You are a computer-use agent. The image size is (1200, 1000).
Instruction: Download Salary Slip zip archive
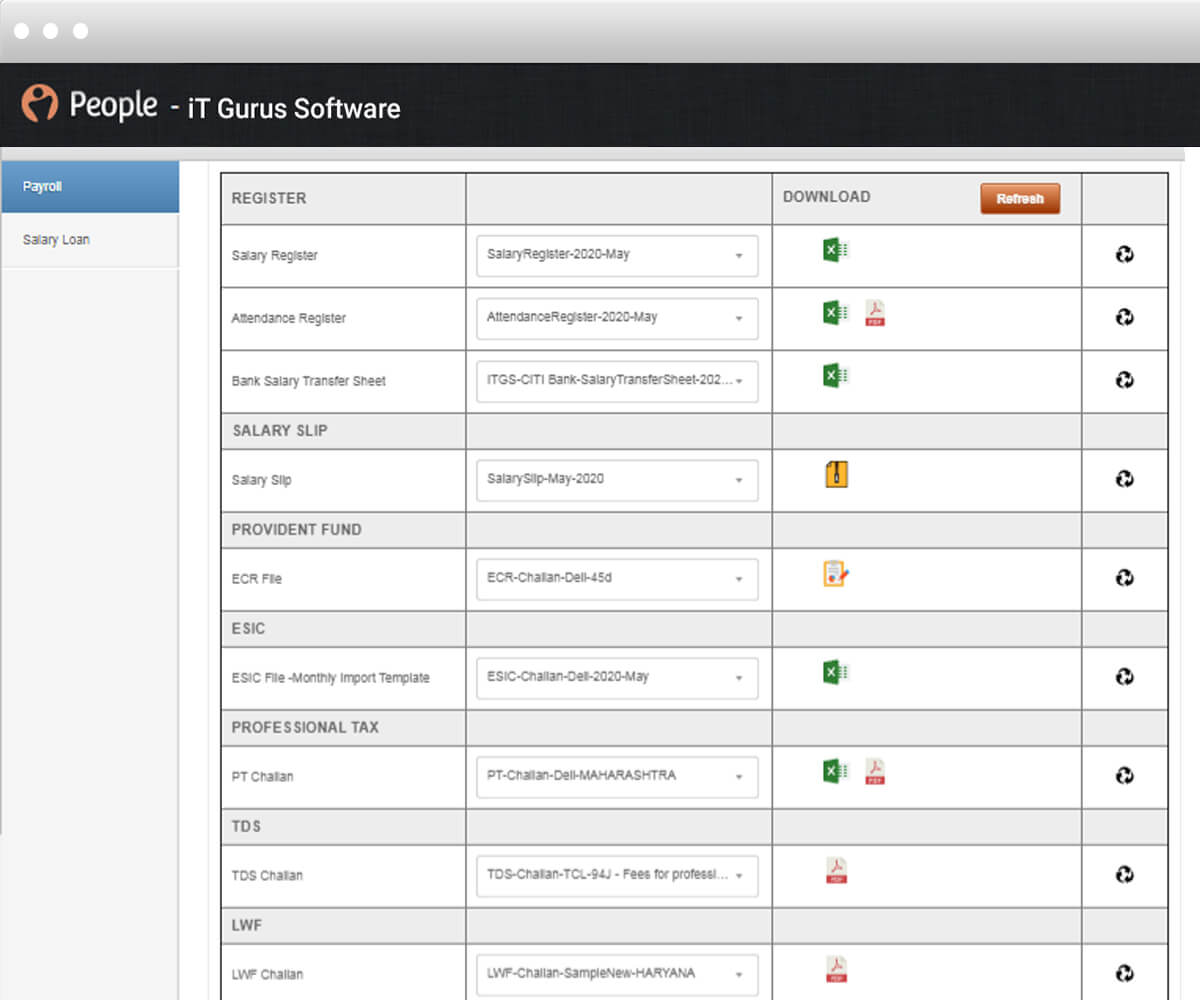836,474
